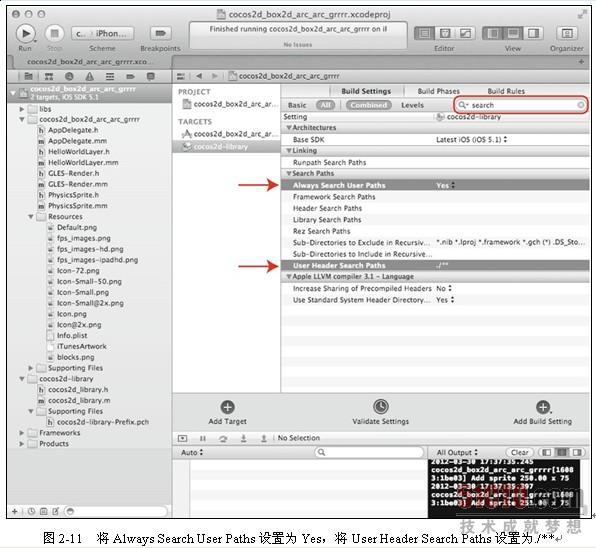Open the Auto variables view dropdown
Screen dimensions: 596x548
tap(192, 453)
